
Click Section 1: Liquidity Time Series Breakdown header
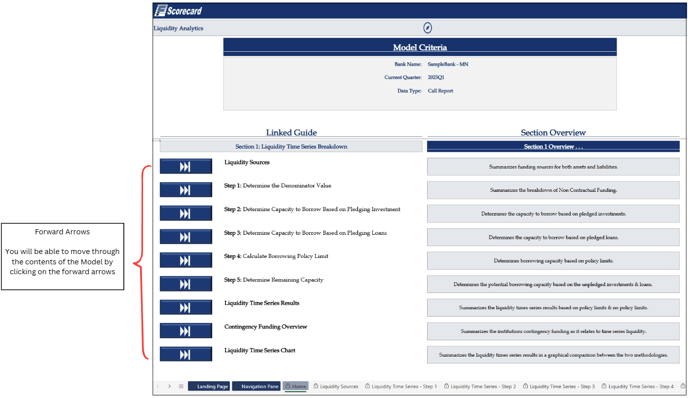point(291,147)
